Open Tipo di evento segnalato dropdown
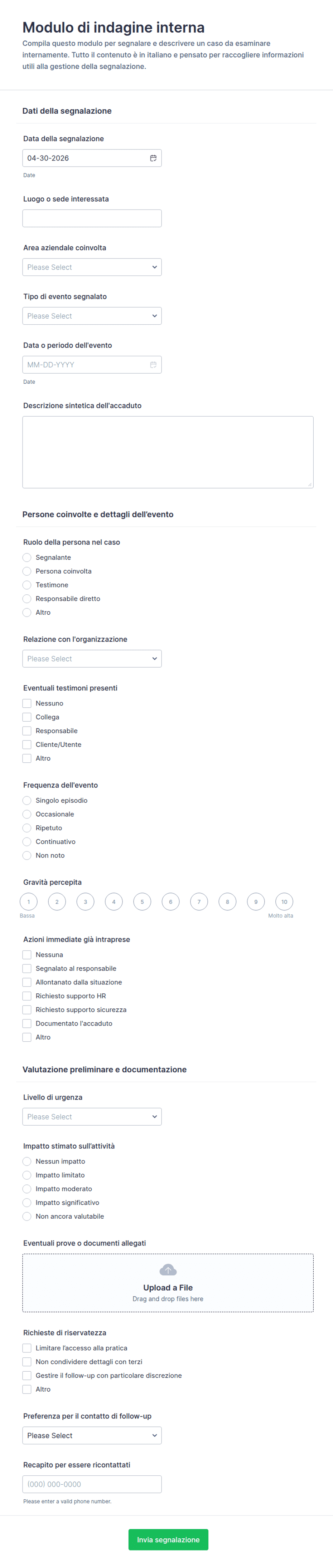The image size is (333, 1568). (x=92, y=316)
